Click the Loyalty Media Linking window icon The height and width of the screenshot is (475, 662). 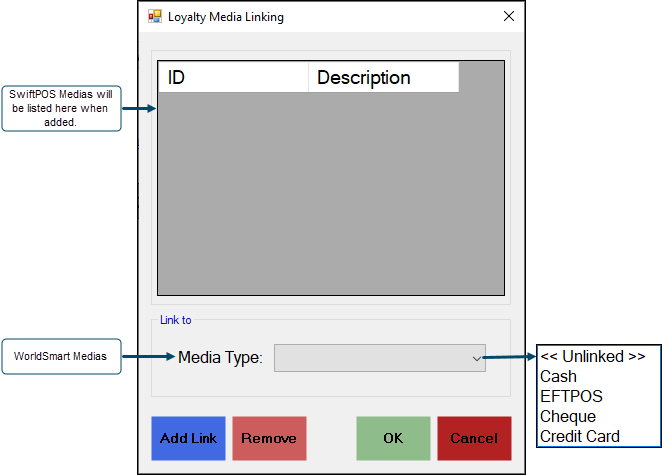pos(155,16)
